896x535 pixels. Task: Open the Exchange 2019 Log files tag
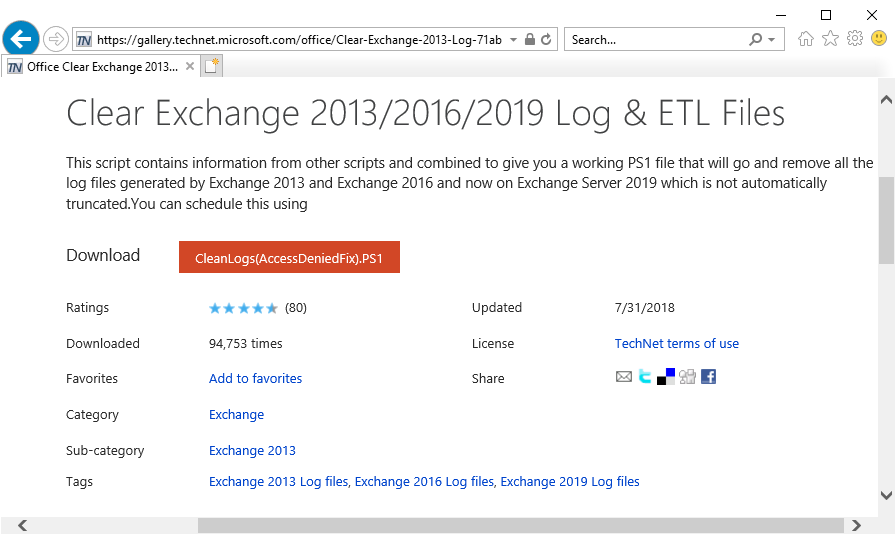[570, 482]
